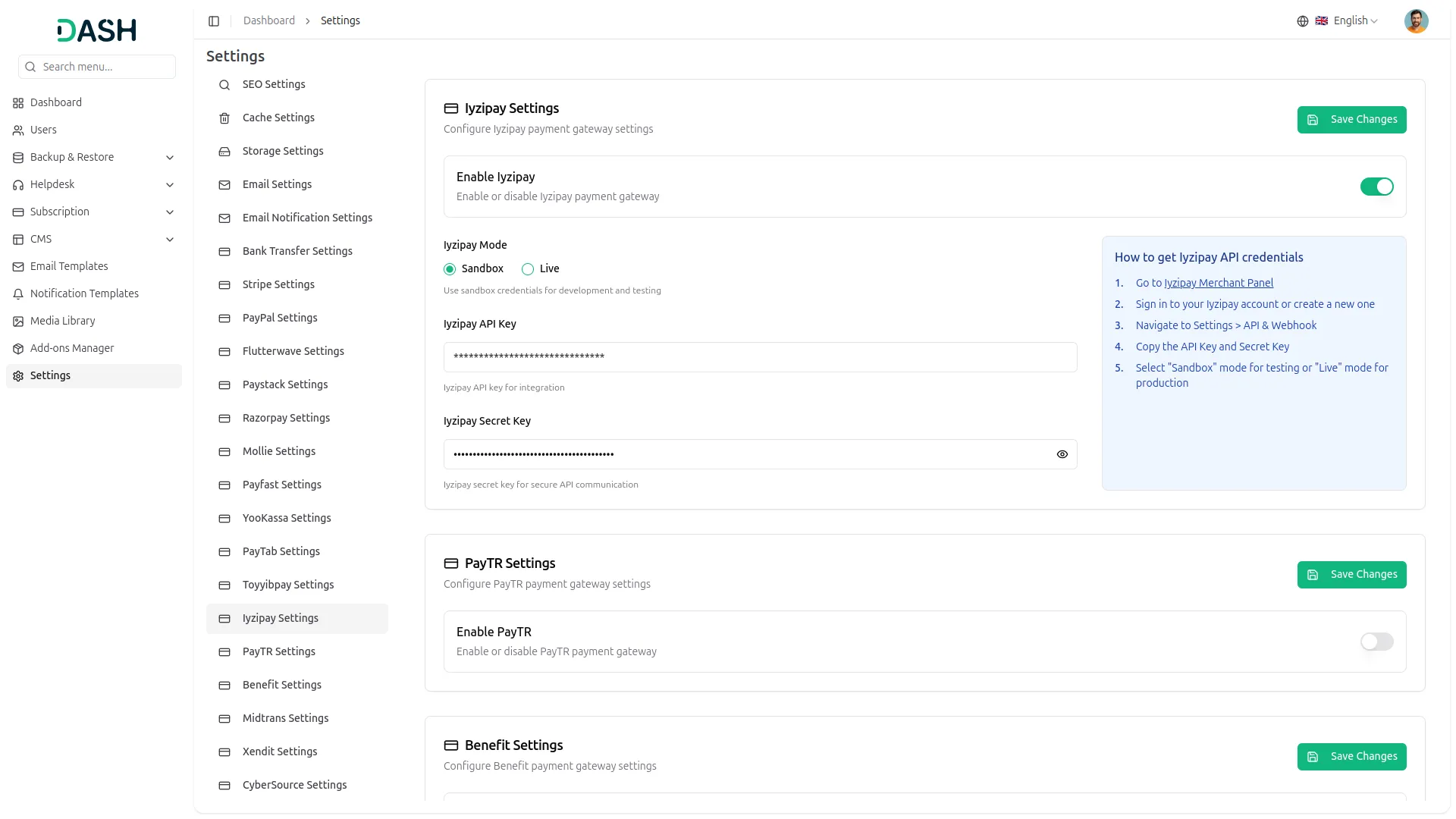The height and width of the screenshot is (819, 1456).
Task: Go to Email Templates in the sidebar
Action: 69,266
